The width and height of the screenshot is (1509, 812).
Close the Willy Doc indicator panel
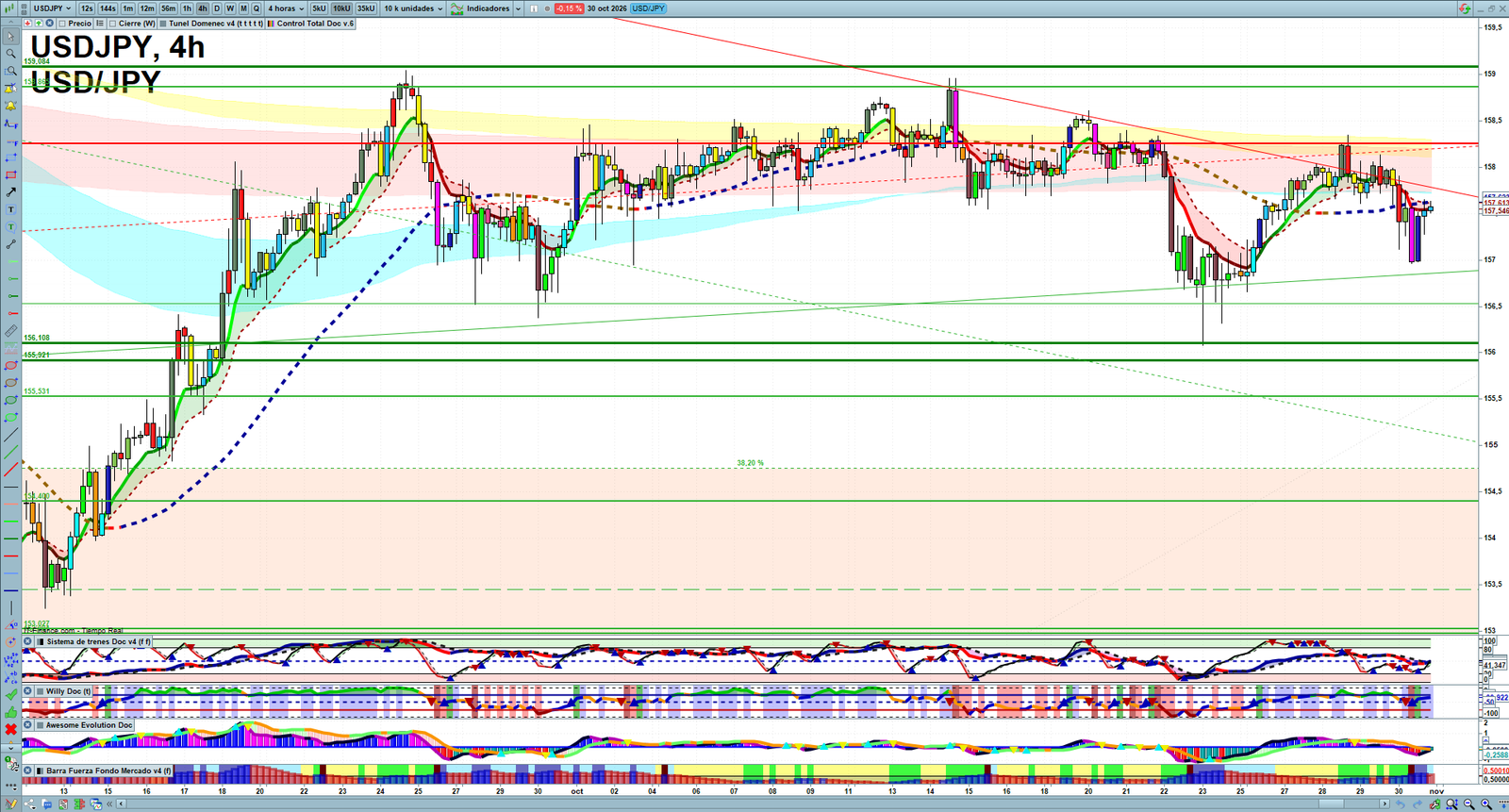27,691
